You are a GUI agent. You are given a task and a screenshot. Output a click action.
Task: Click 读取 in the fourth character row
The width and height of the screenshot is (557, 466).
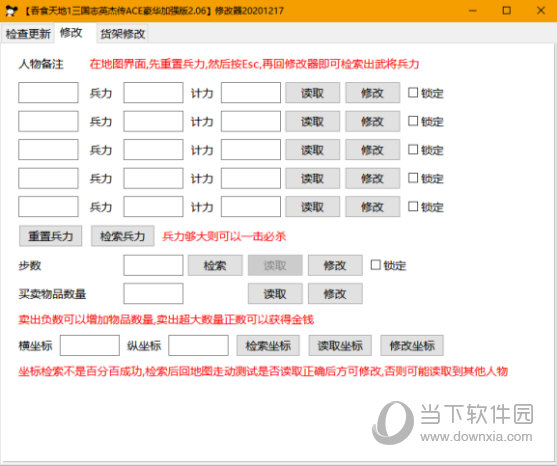pyautogui.click(x=313, y=178)
